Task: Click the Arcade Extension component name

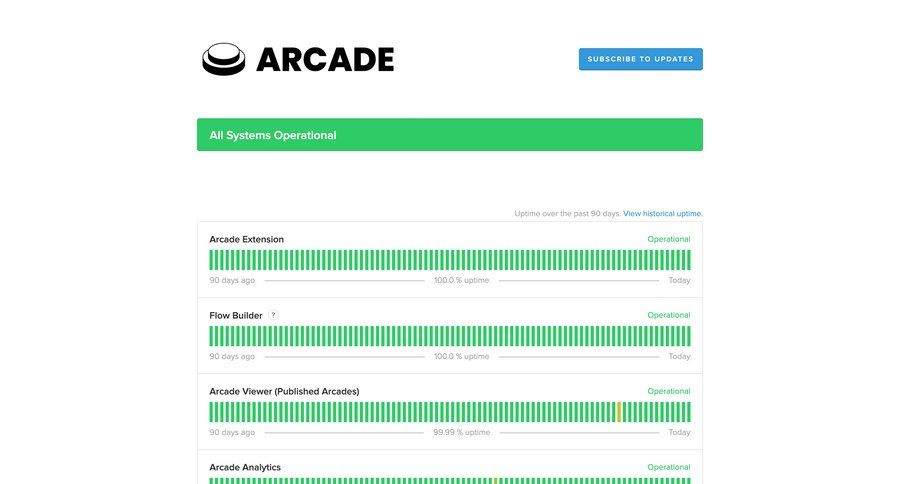Action: [x=246, y=239]
